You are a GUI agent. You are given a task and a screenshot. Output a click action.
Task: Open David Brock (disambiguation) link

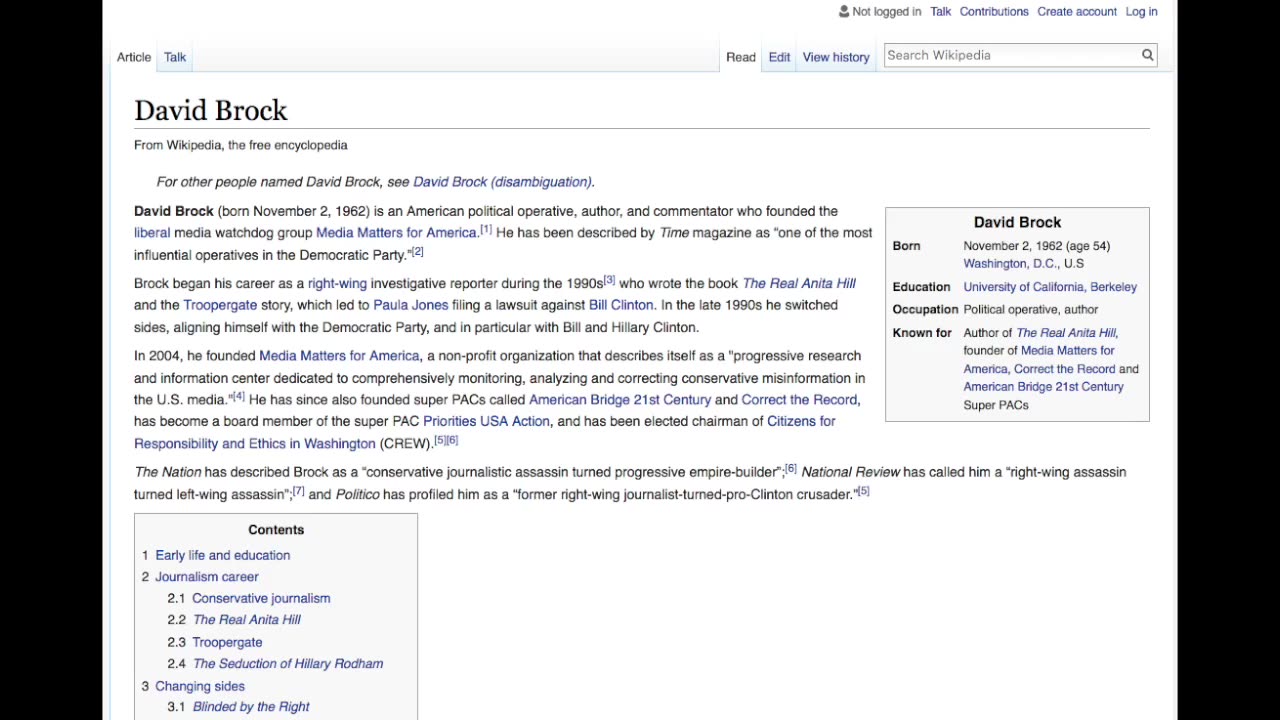[x=502, y=182]
